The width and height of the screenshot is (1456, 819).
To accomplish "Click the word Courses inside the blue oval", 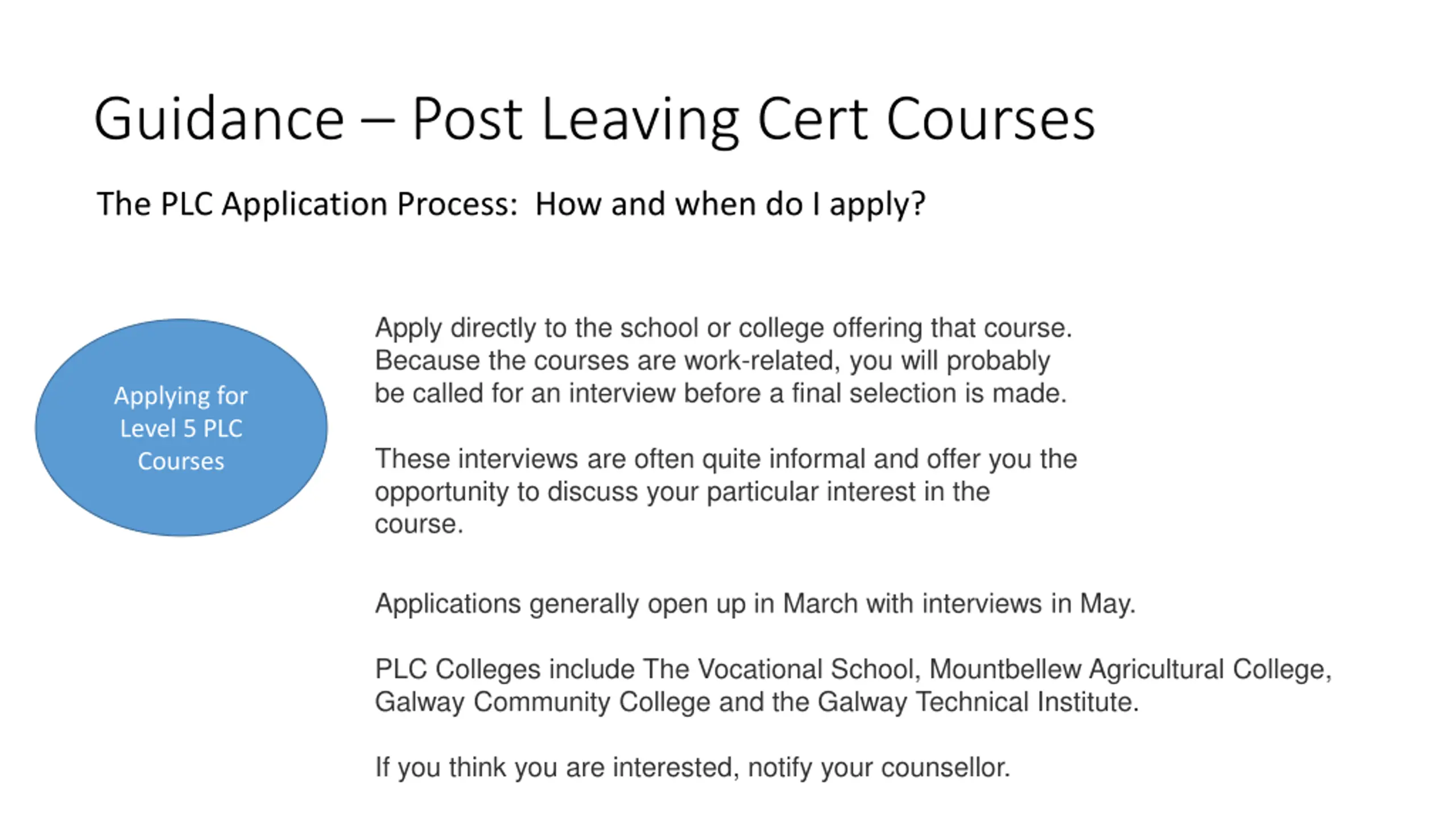I will click(181, 461).
